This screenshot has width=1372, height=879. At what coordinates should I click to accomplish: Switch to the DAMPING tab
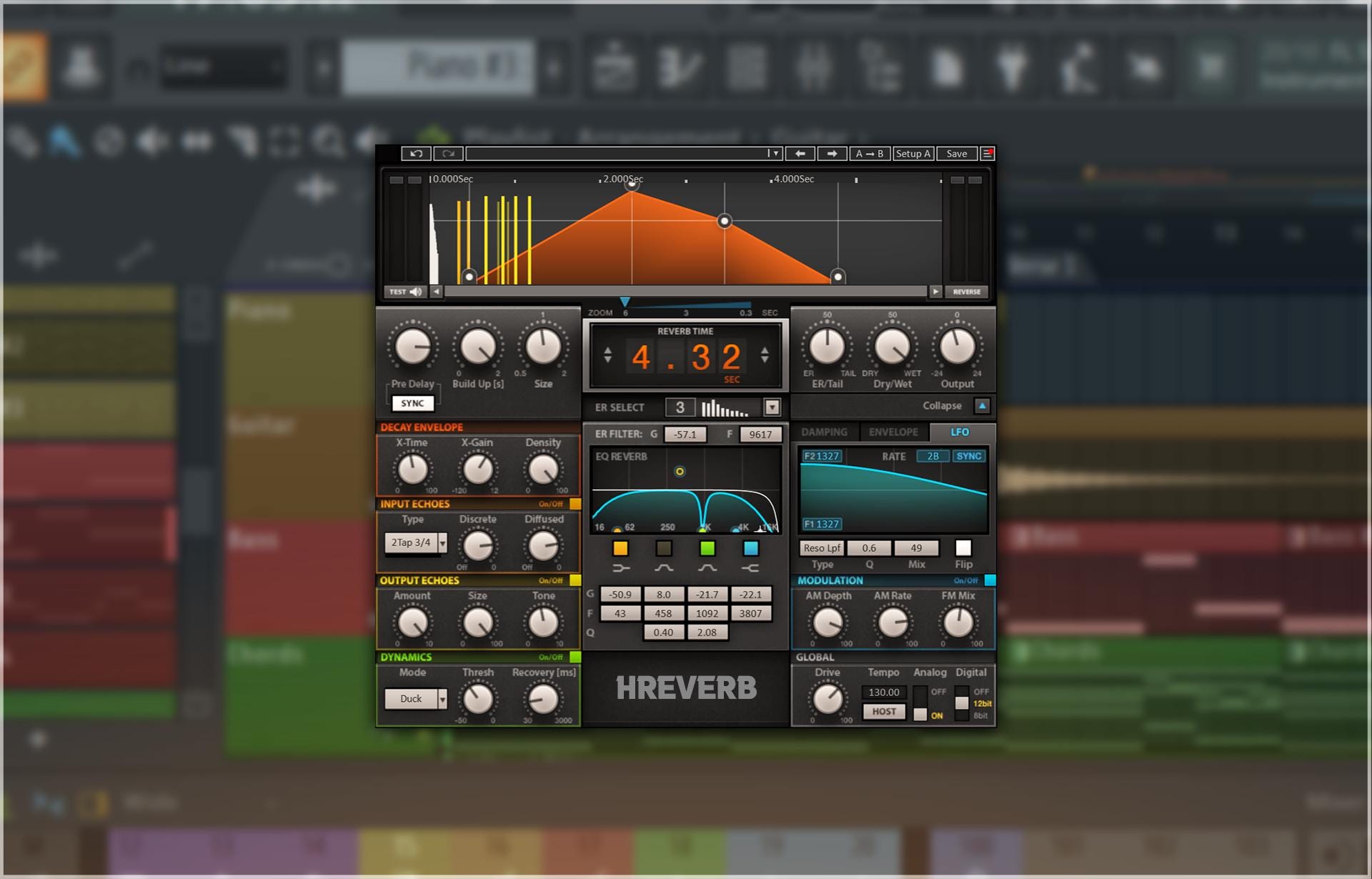click(824, 432)
